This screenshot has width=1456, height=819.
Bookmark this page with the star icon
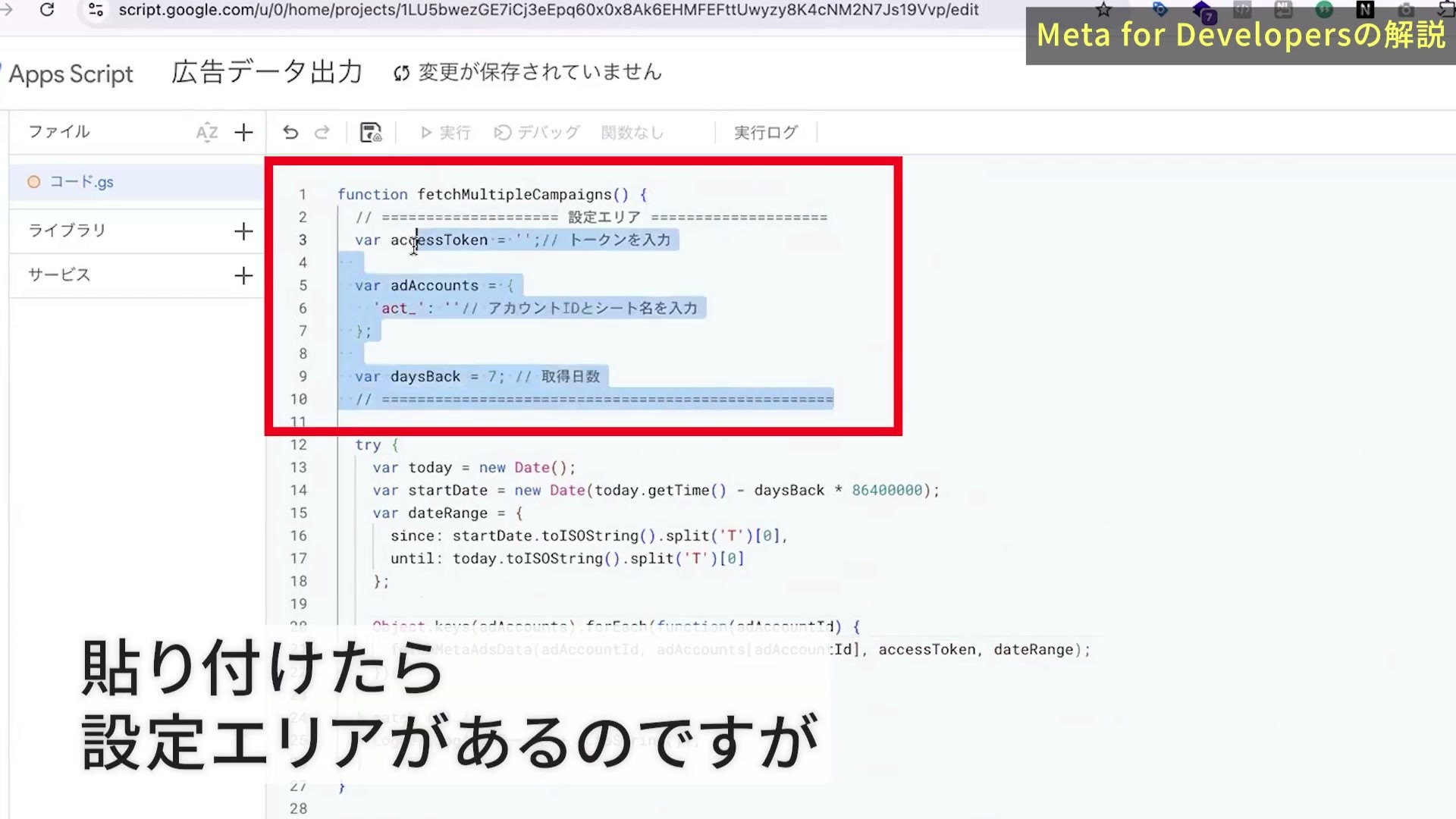click(x=1104, y=10)
